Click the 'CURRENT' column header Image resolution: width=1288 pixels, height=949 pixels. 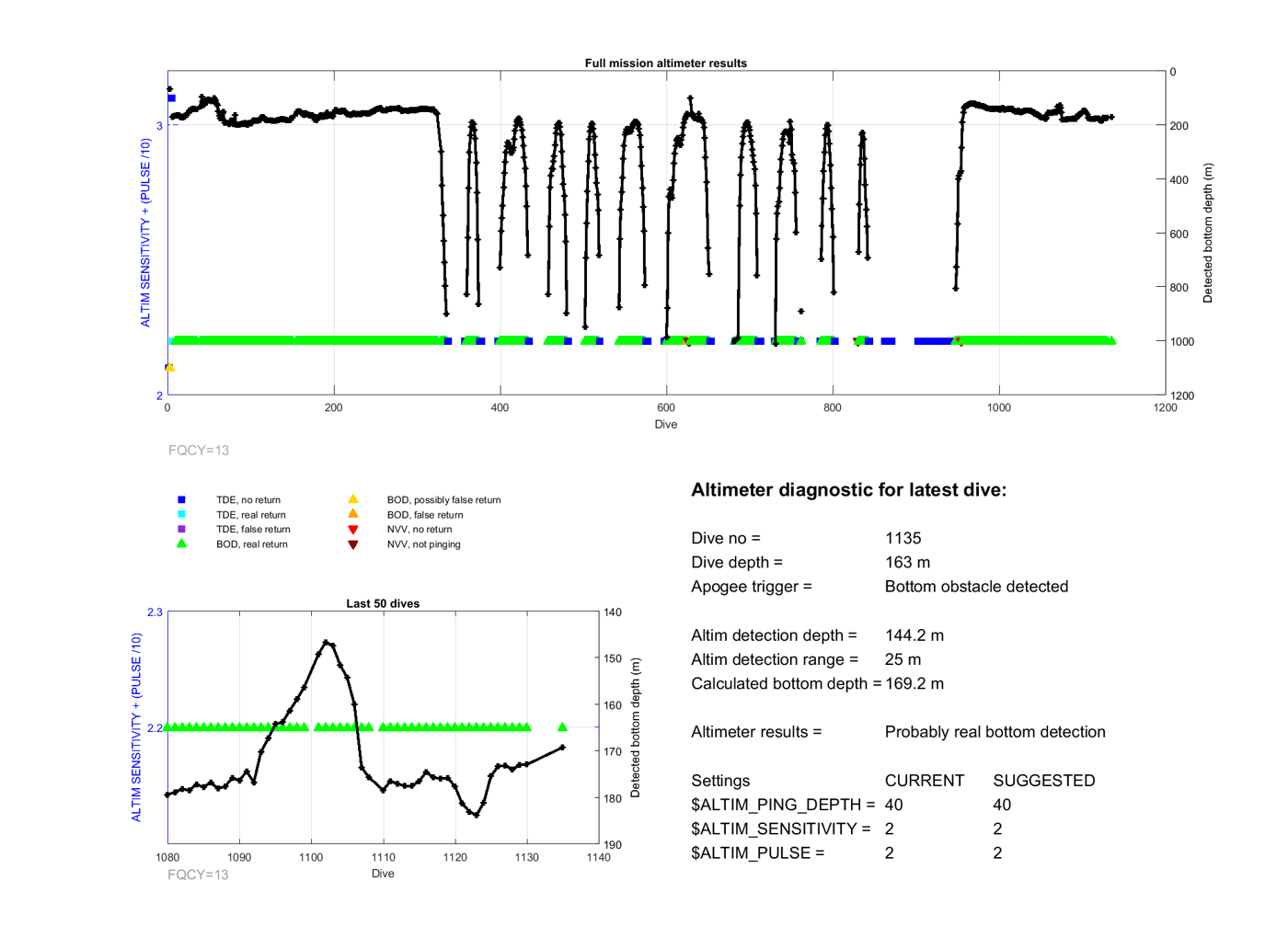click(x=924, y=781)
